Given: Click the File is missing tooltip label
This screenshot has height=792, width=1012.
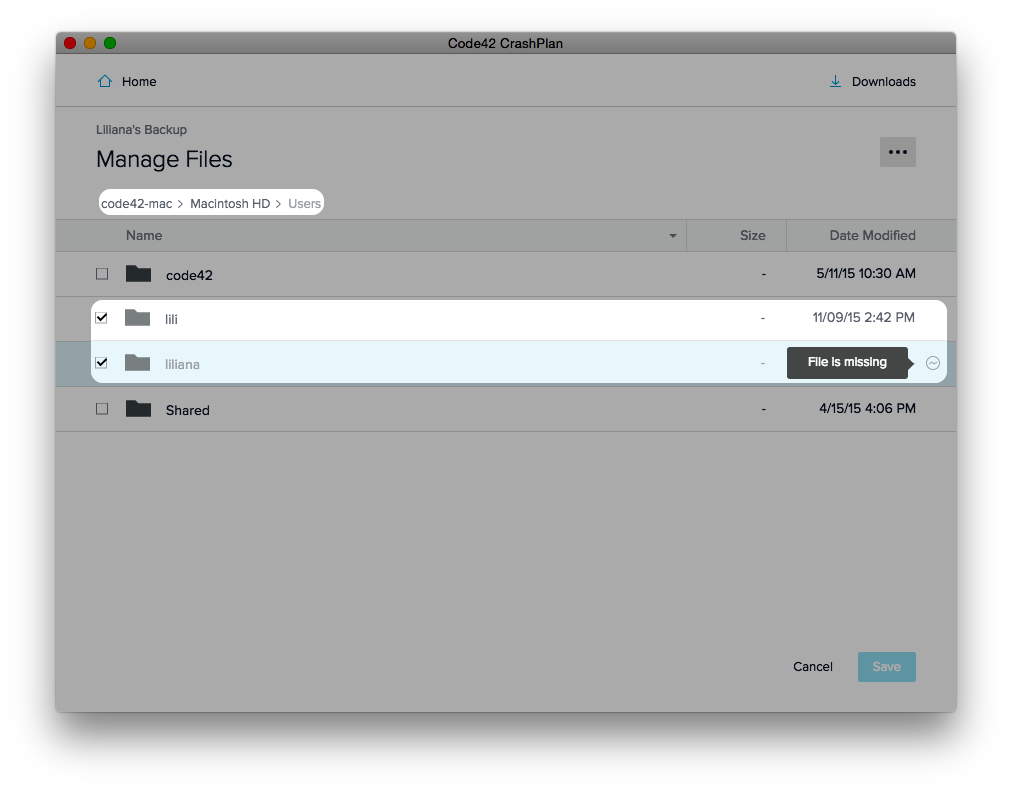Looking at the screenshot, I should [x=846, y=362].
